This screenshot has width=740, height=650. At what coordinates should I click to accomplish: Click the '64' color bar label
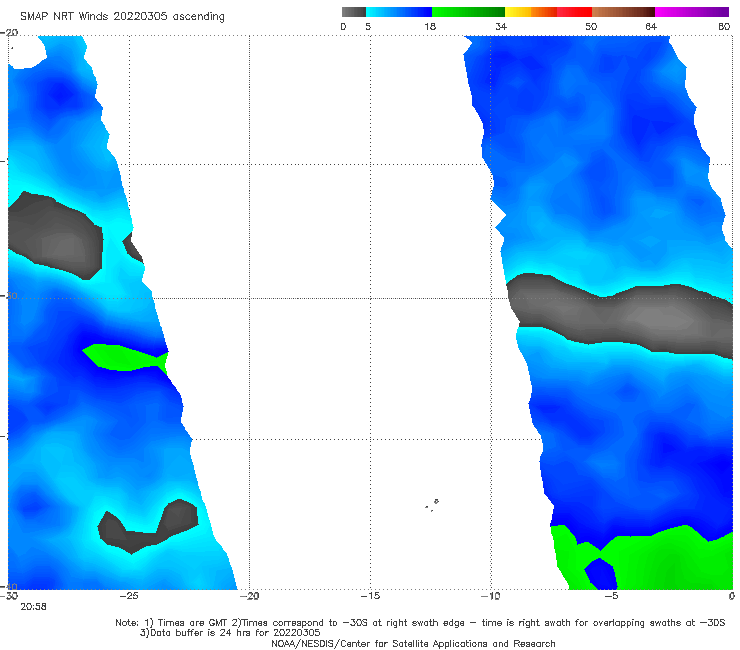[651, 27]
